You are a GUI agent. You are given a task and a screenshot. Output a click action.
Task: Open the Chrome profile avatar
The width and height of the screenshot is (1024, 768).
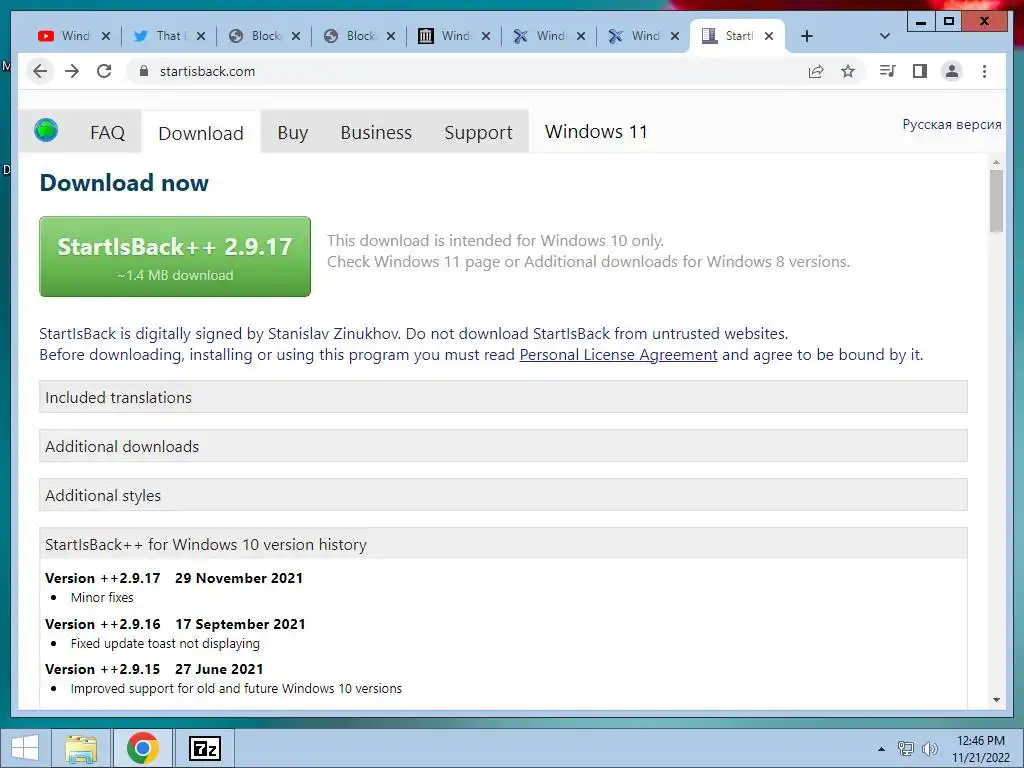(952, 71)
